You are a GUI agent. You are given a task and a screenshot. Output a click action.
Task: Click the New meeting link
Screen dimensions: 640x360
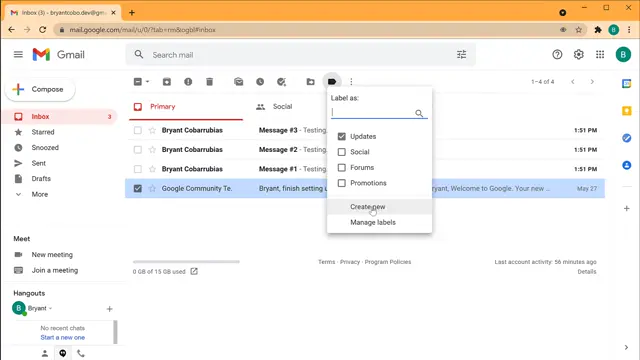[x=52, y=254]
